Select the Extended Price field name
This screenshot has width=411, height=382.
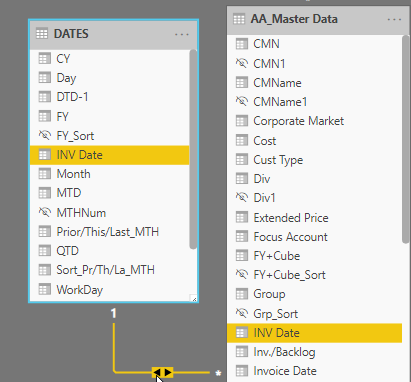pos(291,218)
